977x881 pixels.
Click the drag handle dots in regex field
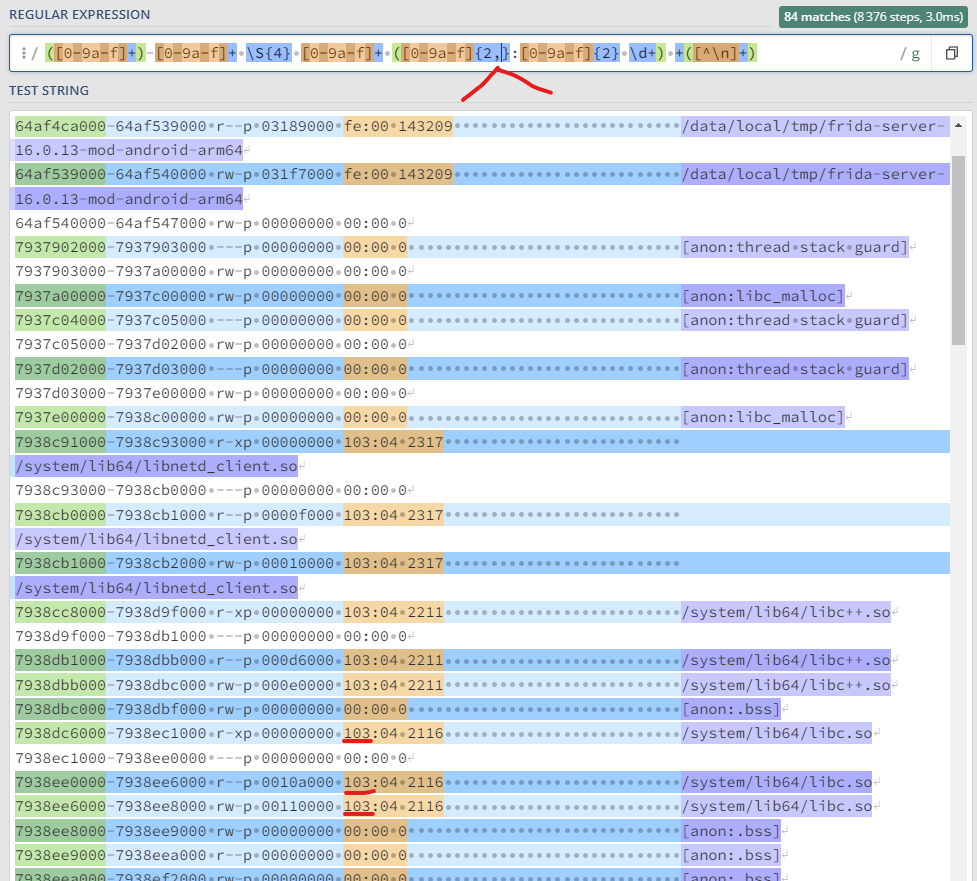(x=22, y=51)
